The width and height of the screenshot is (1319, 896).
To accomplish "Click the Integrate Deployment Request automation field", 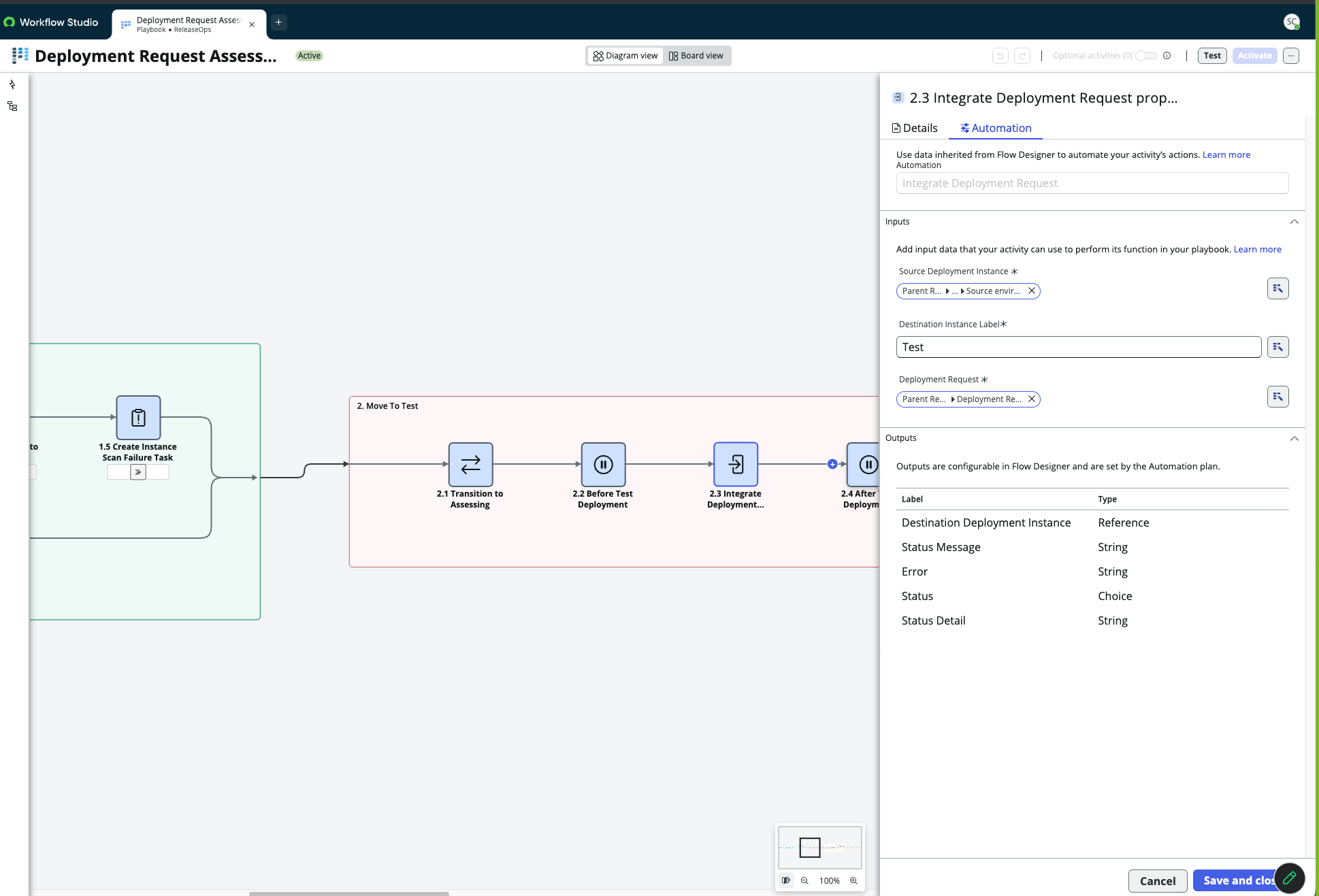I will coord(1092,183).
